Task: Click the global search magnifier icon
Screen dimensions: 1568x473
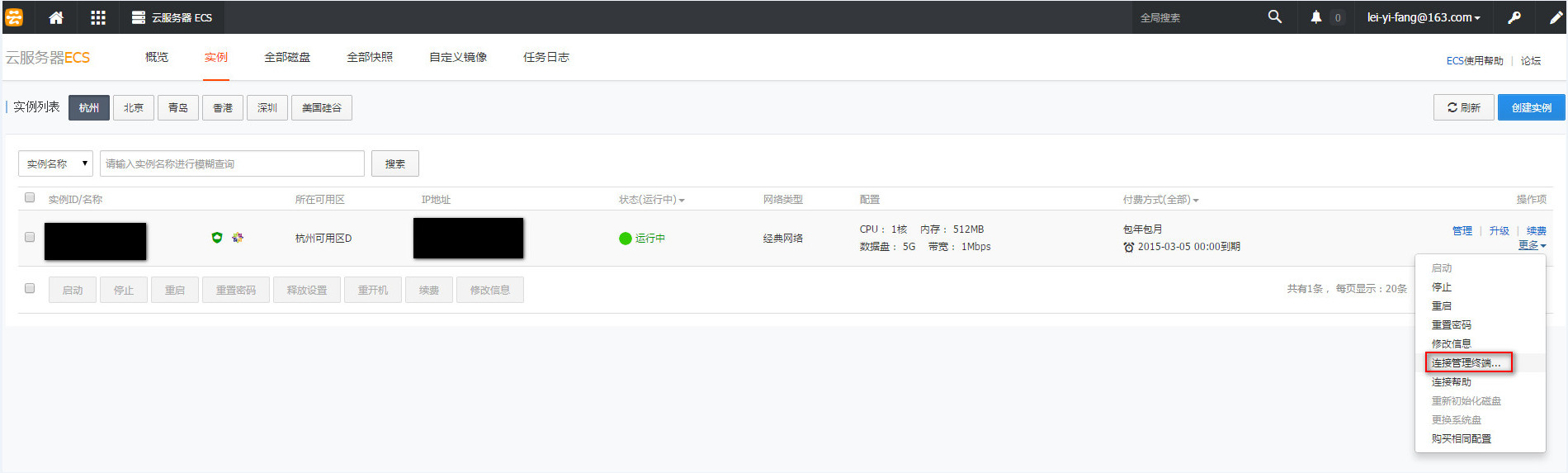Action: point(1274,17)
